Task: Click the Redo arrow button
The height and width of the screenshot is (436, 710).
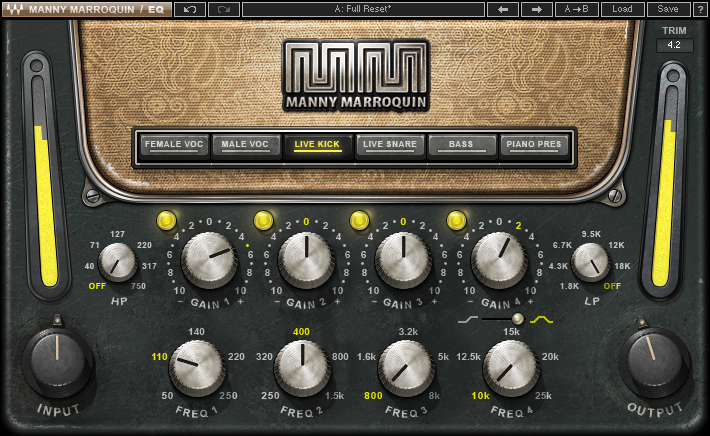Action: pyautogui.click(x=224, y=9)
